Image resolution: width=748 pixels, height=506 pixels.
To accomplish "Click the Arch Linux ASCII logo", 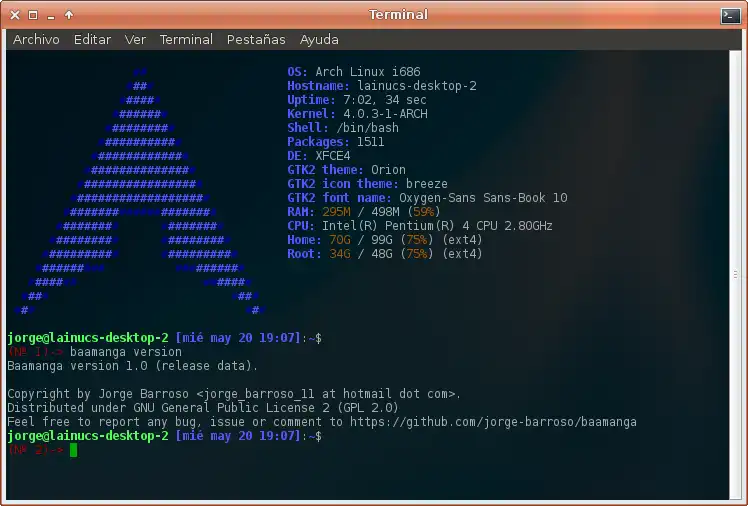I will point(139,191).
